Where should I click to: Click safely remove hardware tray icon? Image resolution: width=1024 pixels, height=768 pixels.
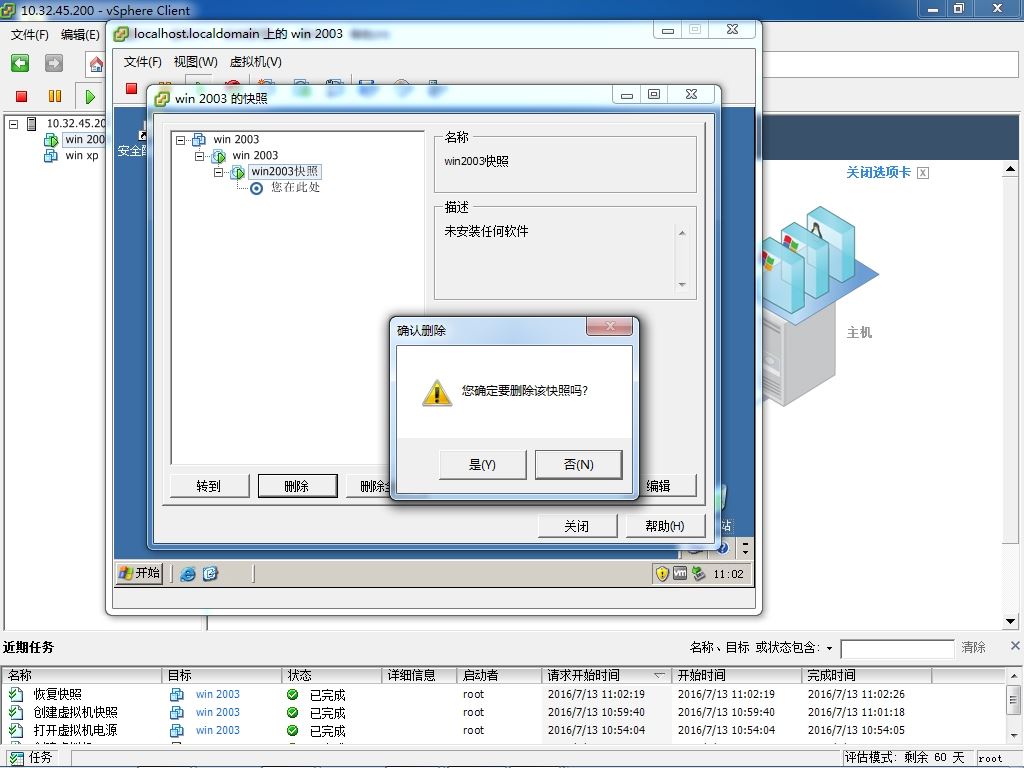pyautogui.click(x=699, y=573)
